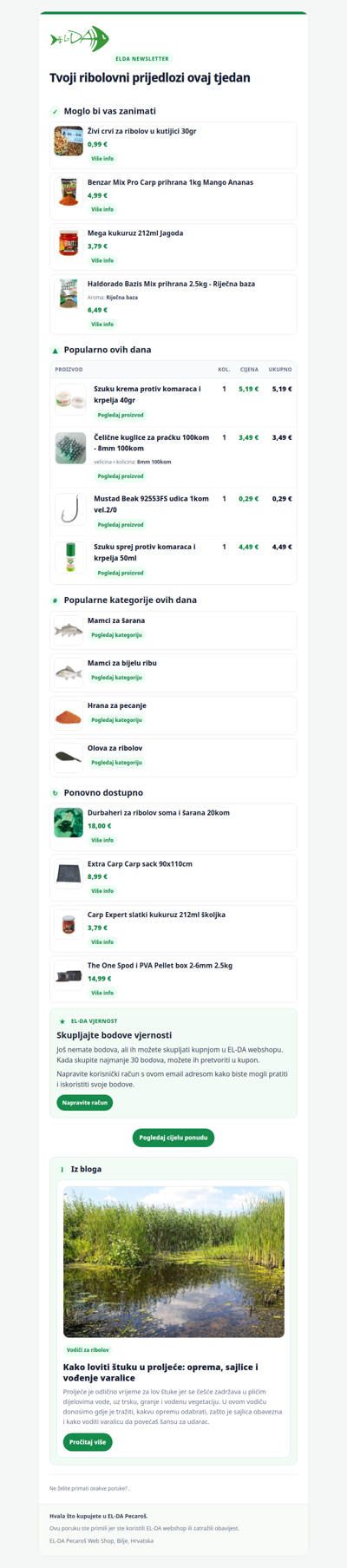Open the blog photo of the reedy pond
Viewport: 347px width, 1568px height.
click(173, 1262)
